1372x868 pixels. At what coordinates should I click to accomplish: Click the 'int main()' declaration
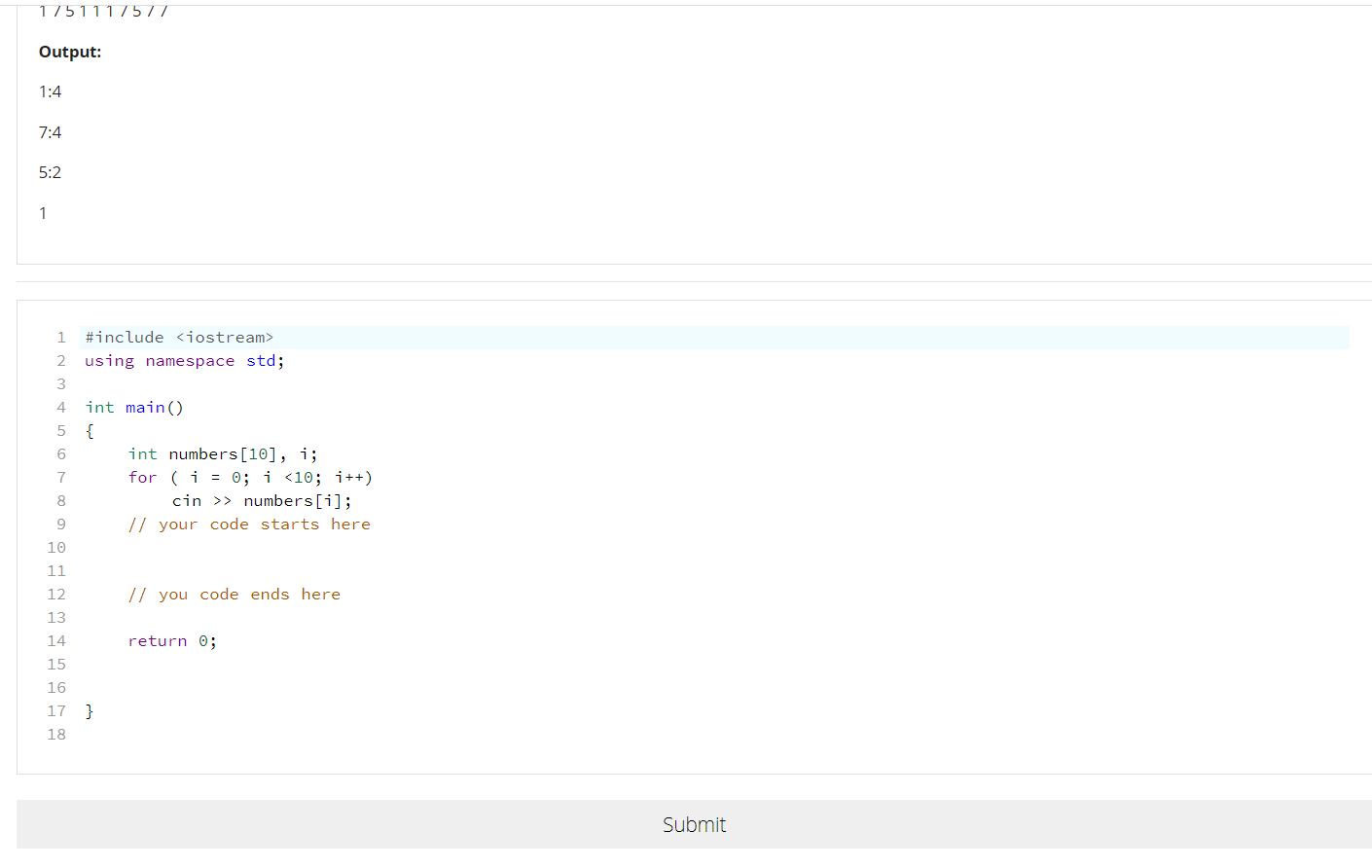pos(133,407)
